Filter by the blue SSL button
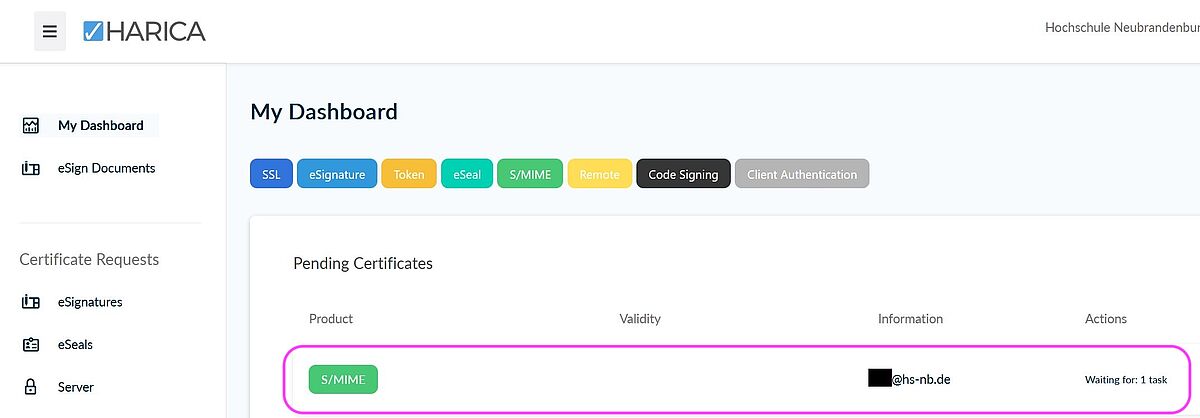This screenshot has height=418, width=1200. click(271, 174)
